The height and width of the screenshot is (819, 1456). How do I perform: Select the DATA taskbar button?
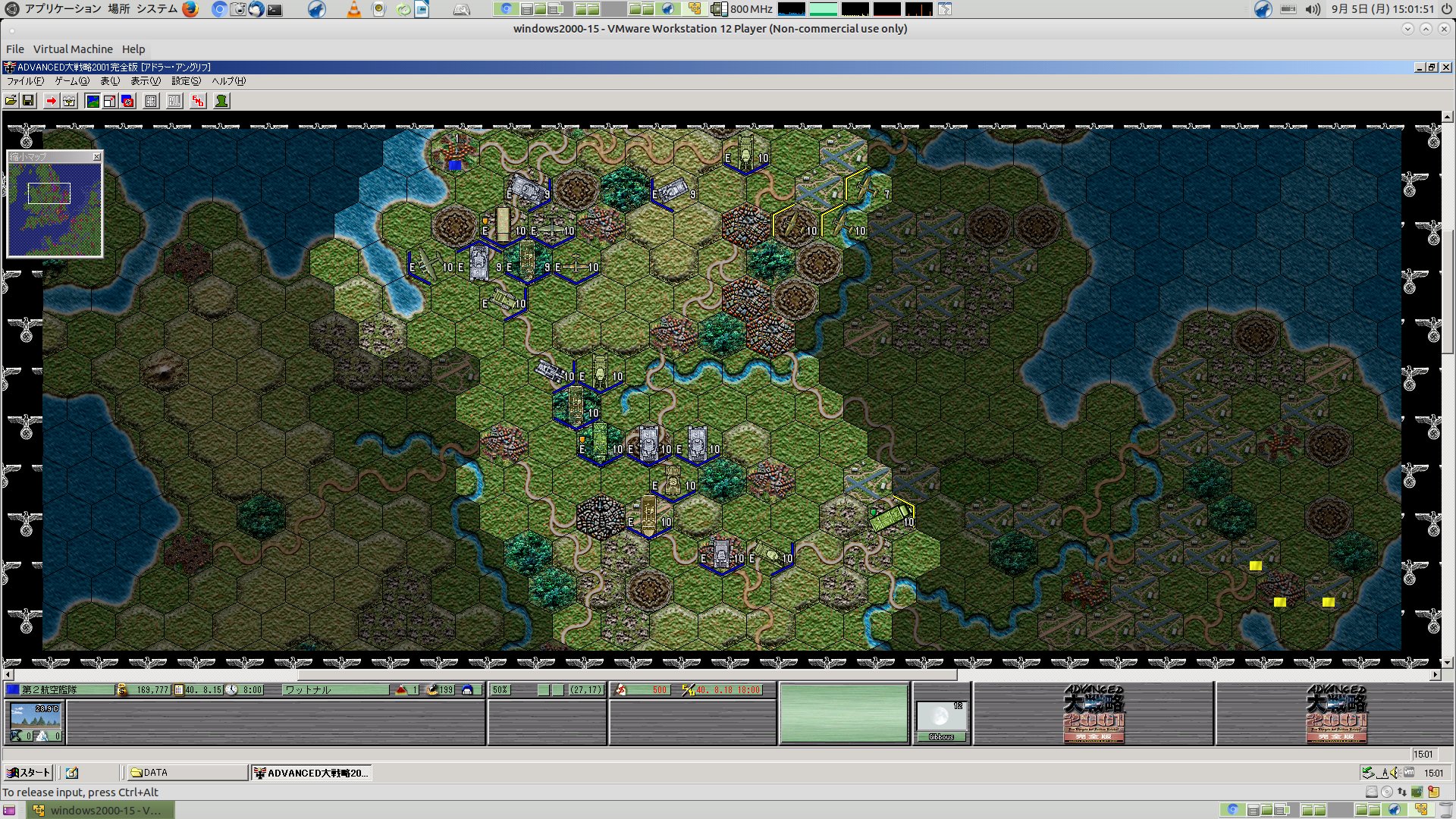187,773
